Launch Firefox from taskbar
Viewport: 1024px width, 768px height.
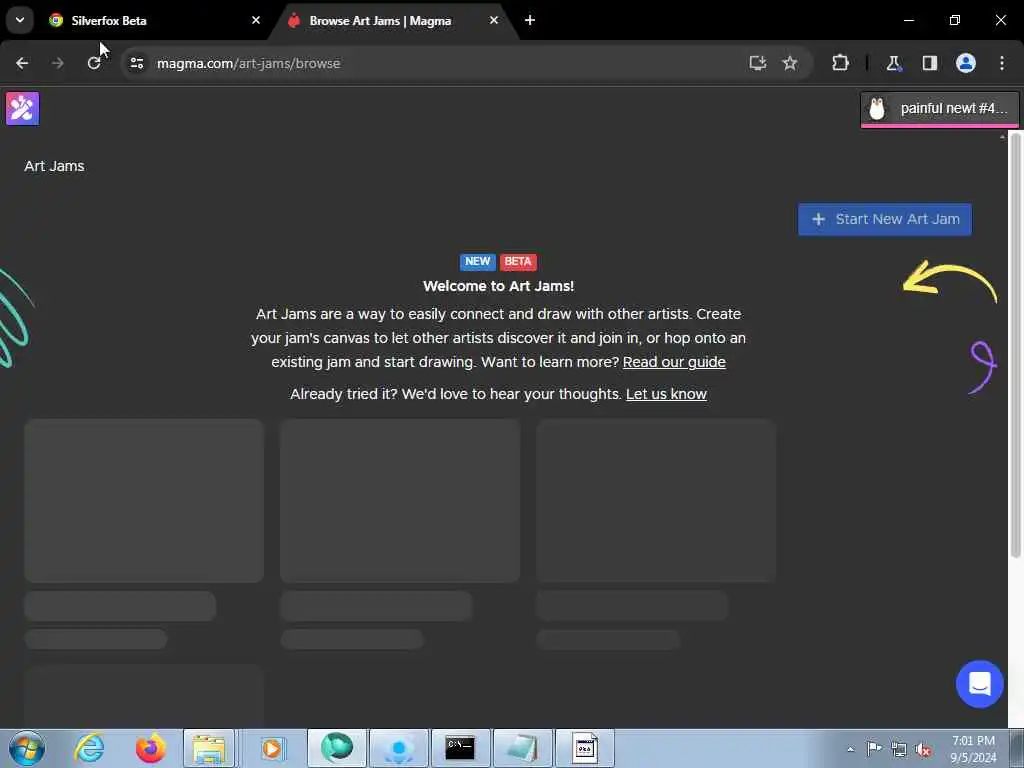pyautogui.click(x=150, y=748)
